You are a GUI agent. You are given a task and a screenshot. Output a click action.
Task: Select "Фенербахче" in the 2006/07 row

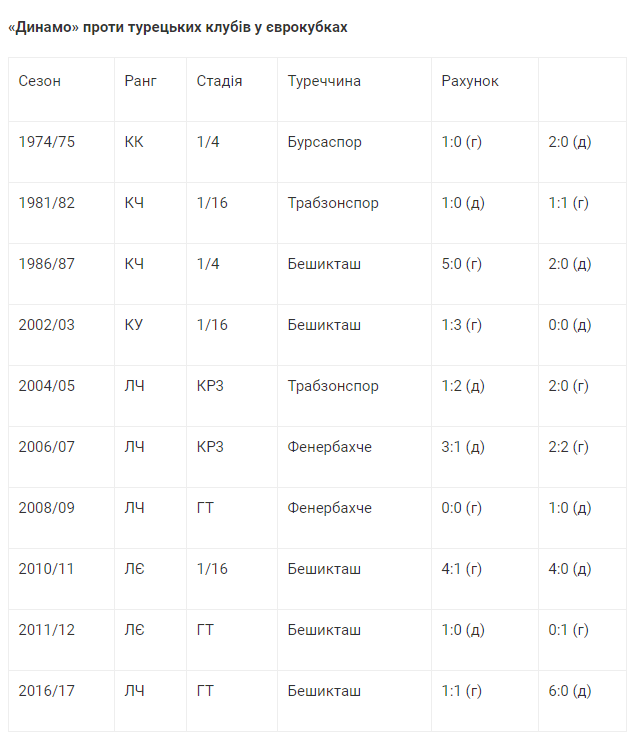[329, 447]
